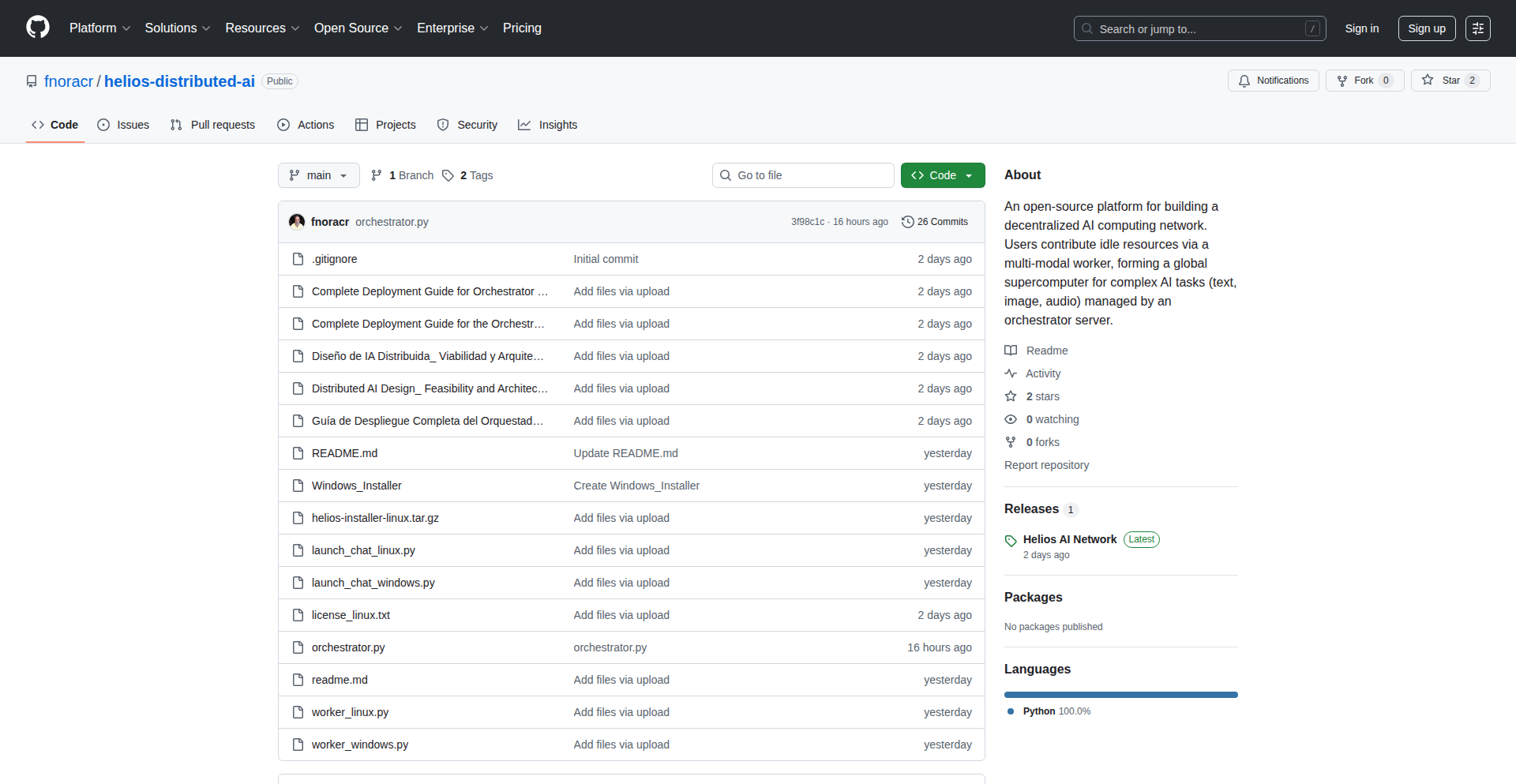Expand the main branch dropdown
The image size is (1516, 784).
click(318, 175)
